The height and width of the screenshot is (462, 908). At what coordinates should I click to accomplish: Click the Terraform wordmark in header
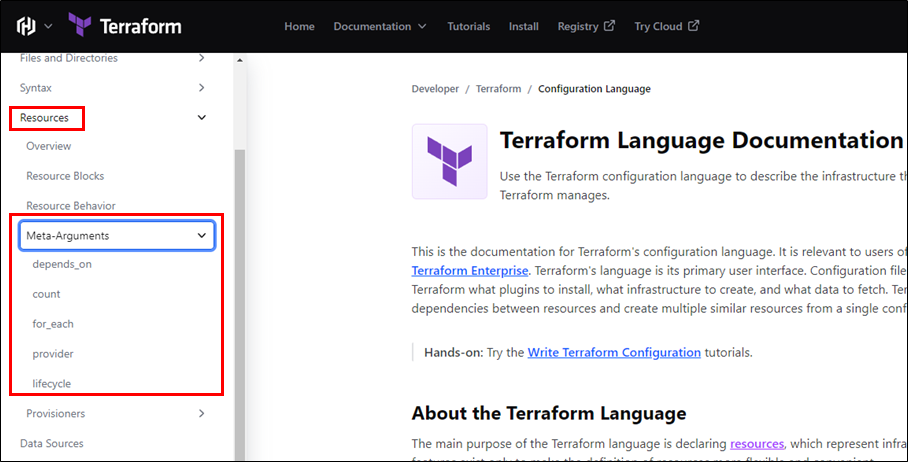[141, 26]
